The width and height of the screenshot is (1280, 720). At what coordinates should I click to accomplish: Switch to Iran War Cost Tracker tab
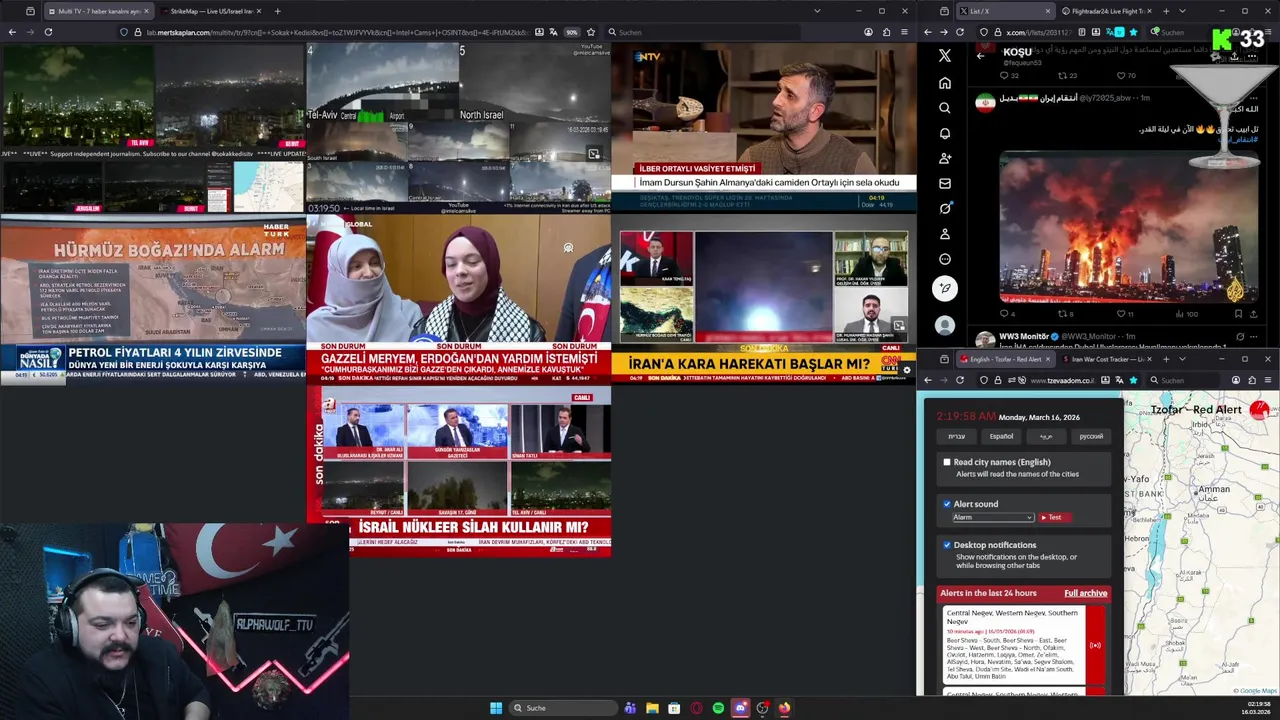pyautogui.click(x=1108, y=359)
